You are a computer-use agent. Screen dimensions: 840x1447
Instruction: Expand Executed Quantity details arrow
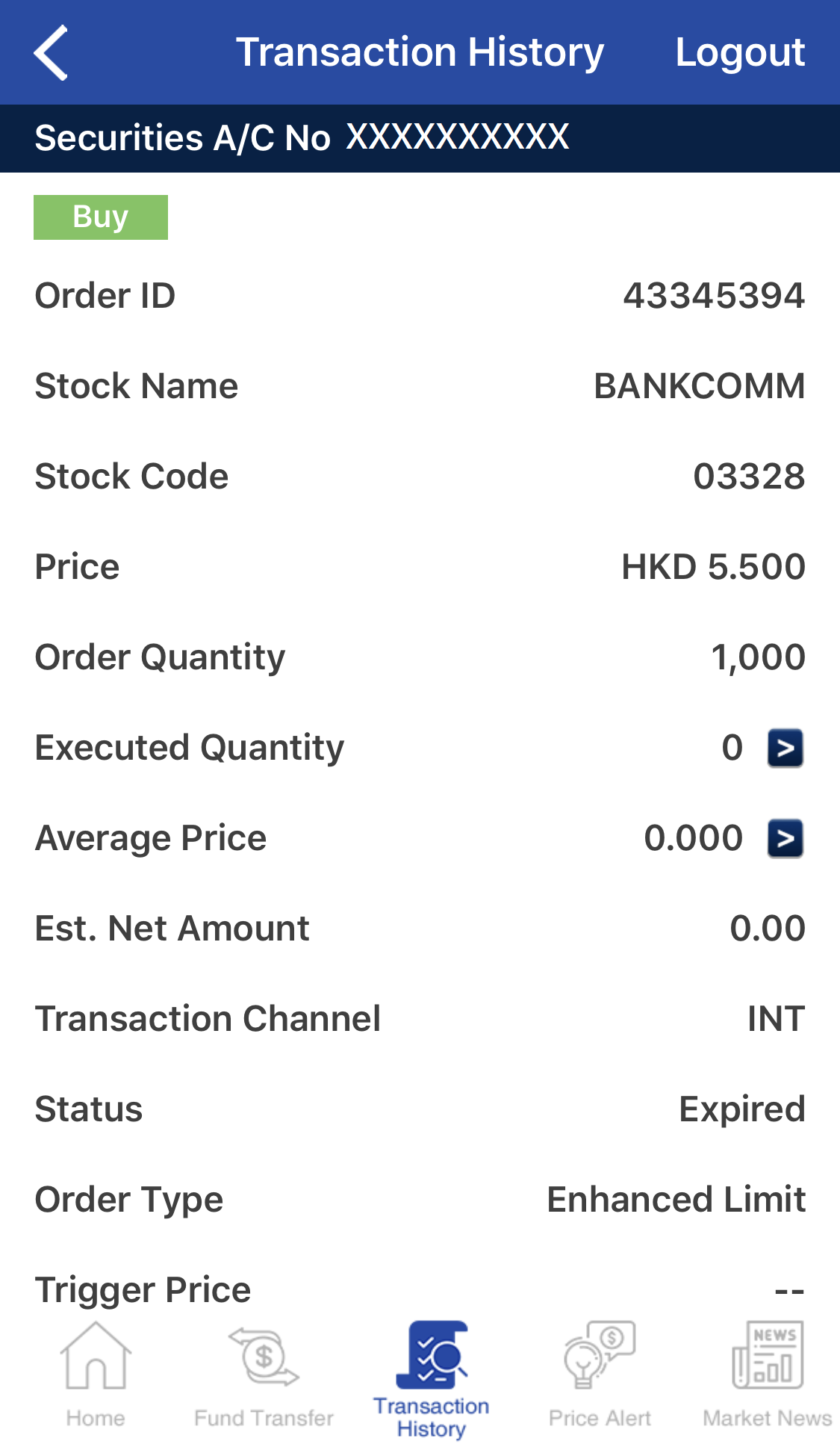[x=785, y=748]
